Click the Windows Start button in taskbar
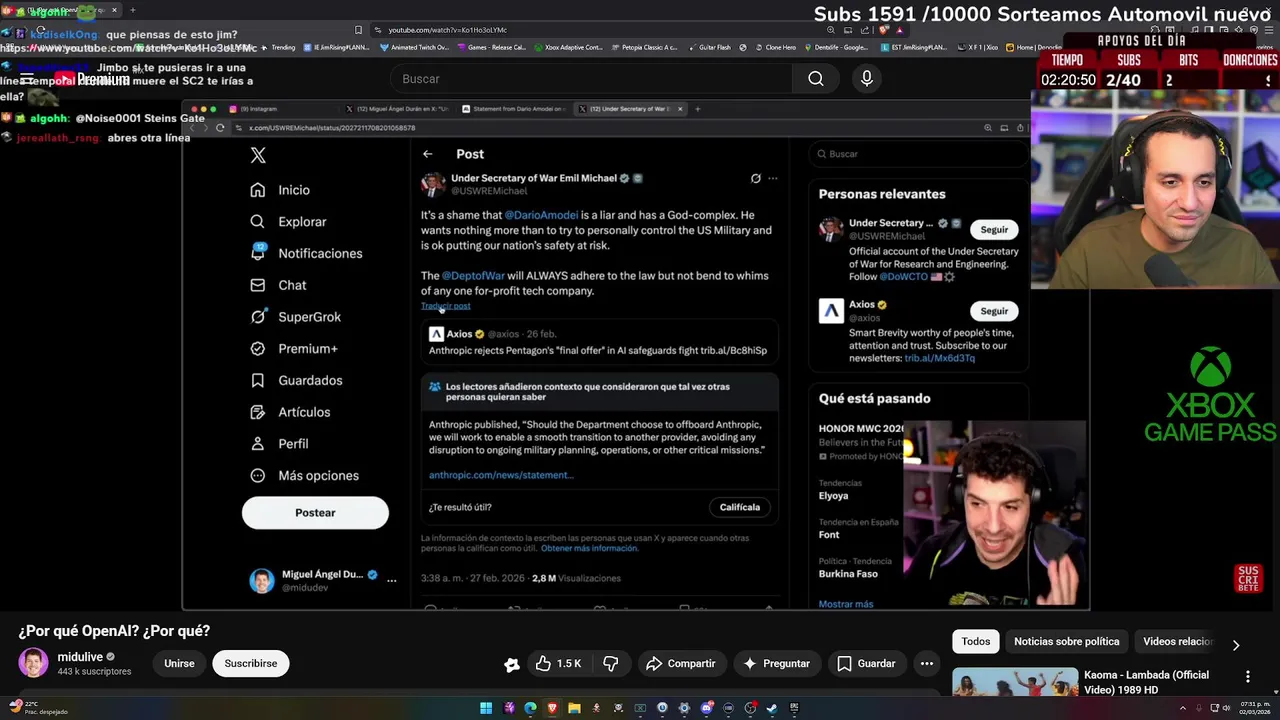Viewport: 1280px width, 720px height. pyautogui.click(x=486, y=708)
